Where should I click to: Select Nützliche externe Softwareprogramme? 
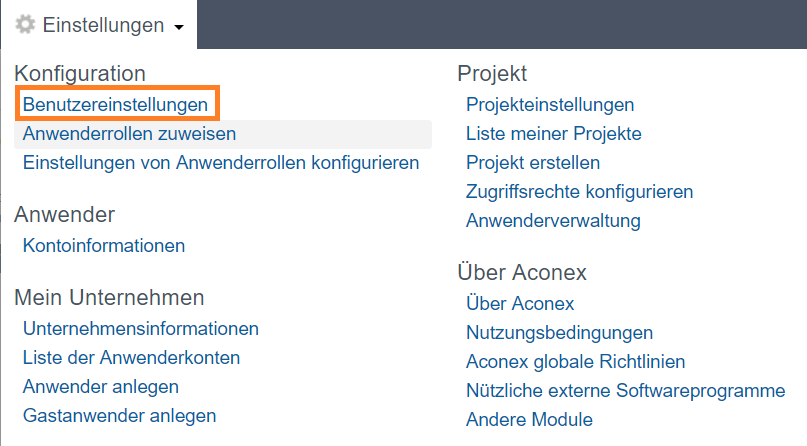(625, 391)
